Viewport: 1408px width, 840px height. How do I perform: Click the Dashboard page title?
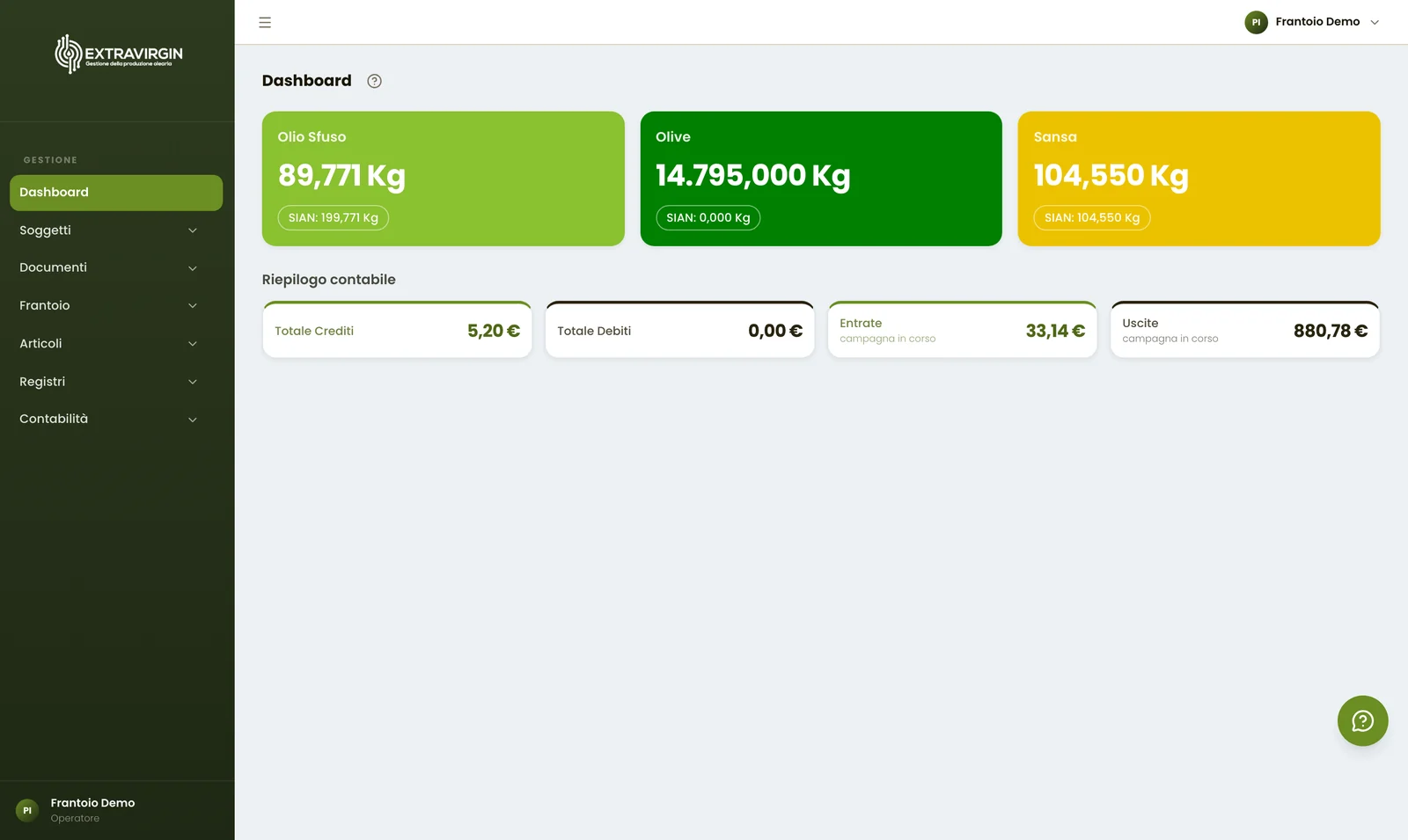(307, 81)
